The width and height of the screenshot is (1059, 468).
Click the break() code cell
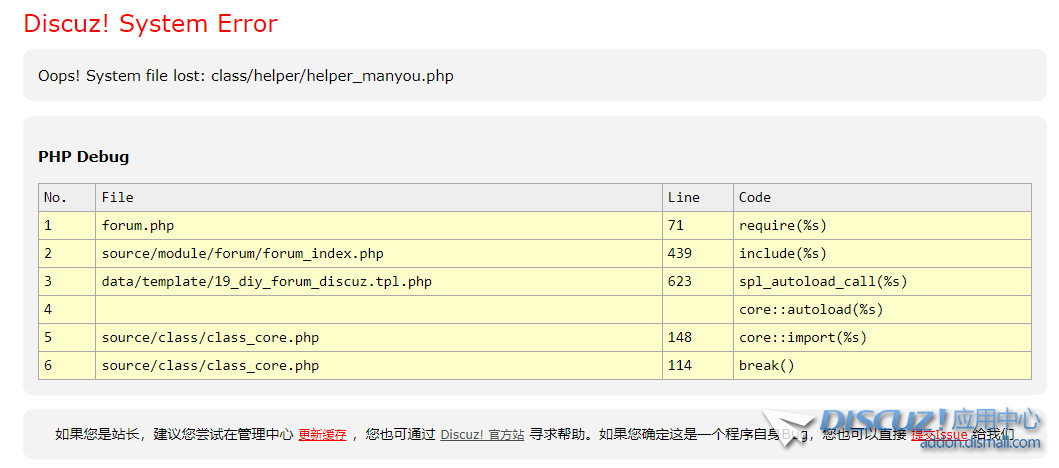coord(766,365)
